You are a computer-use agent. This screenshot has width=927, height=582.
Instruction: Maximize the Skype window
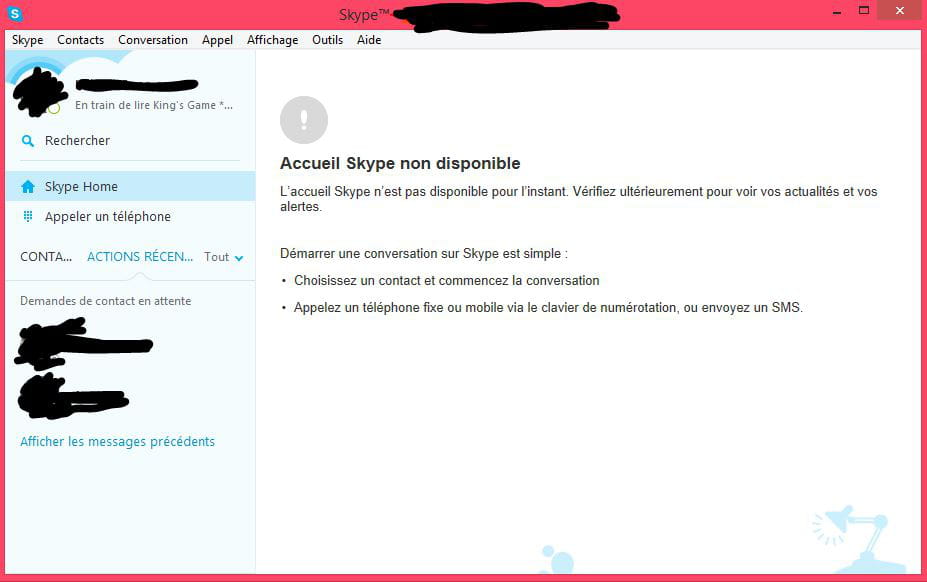(x=864, y=11)
